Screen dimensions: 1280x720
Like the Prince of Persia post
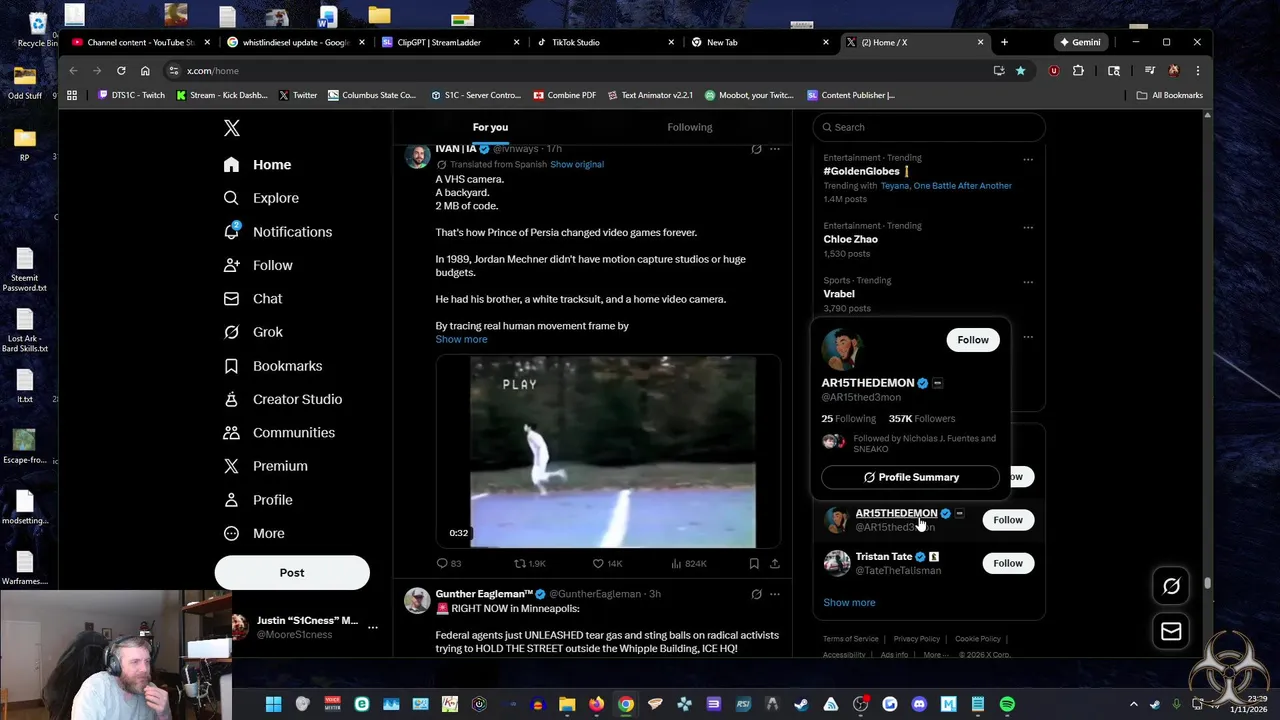(x=598, y=563)
